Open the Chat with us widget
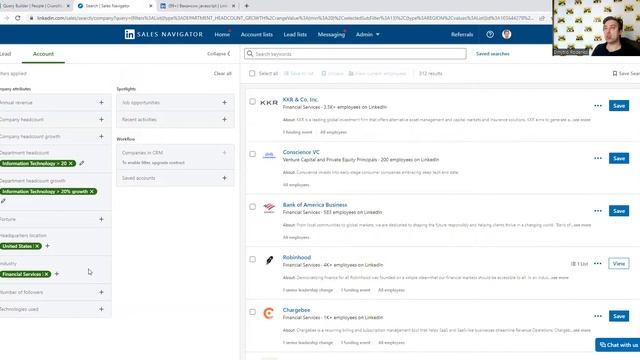Viewport: 640px width, 360px height. coord(618,345)
